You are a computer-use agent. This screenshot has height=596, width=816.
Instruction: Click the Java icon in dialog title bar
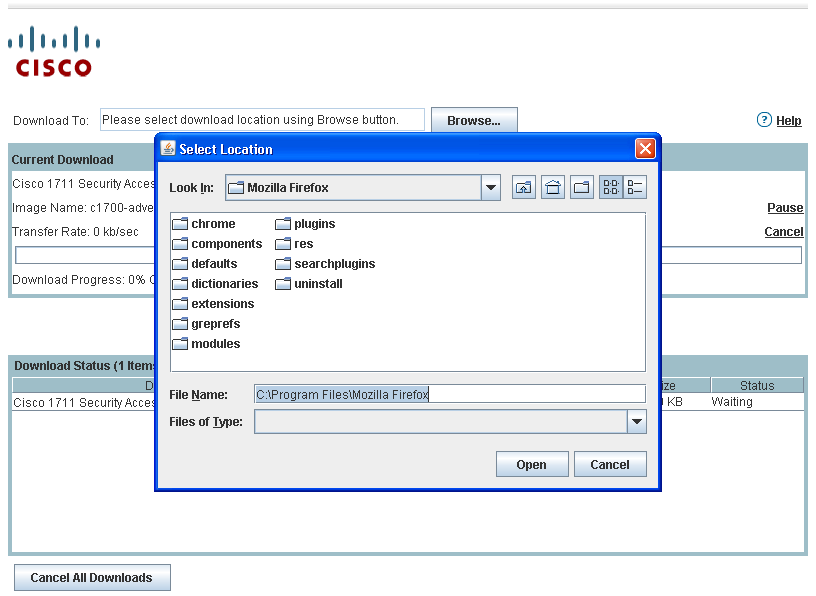pos(168,149)
